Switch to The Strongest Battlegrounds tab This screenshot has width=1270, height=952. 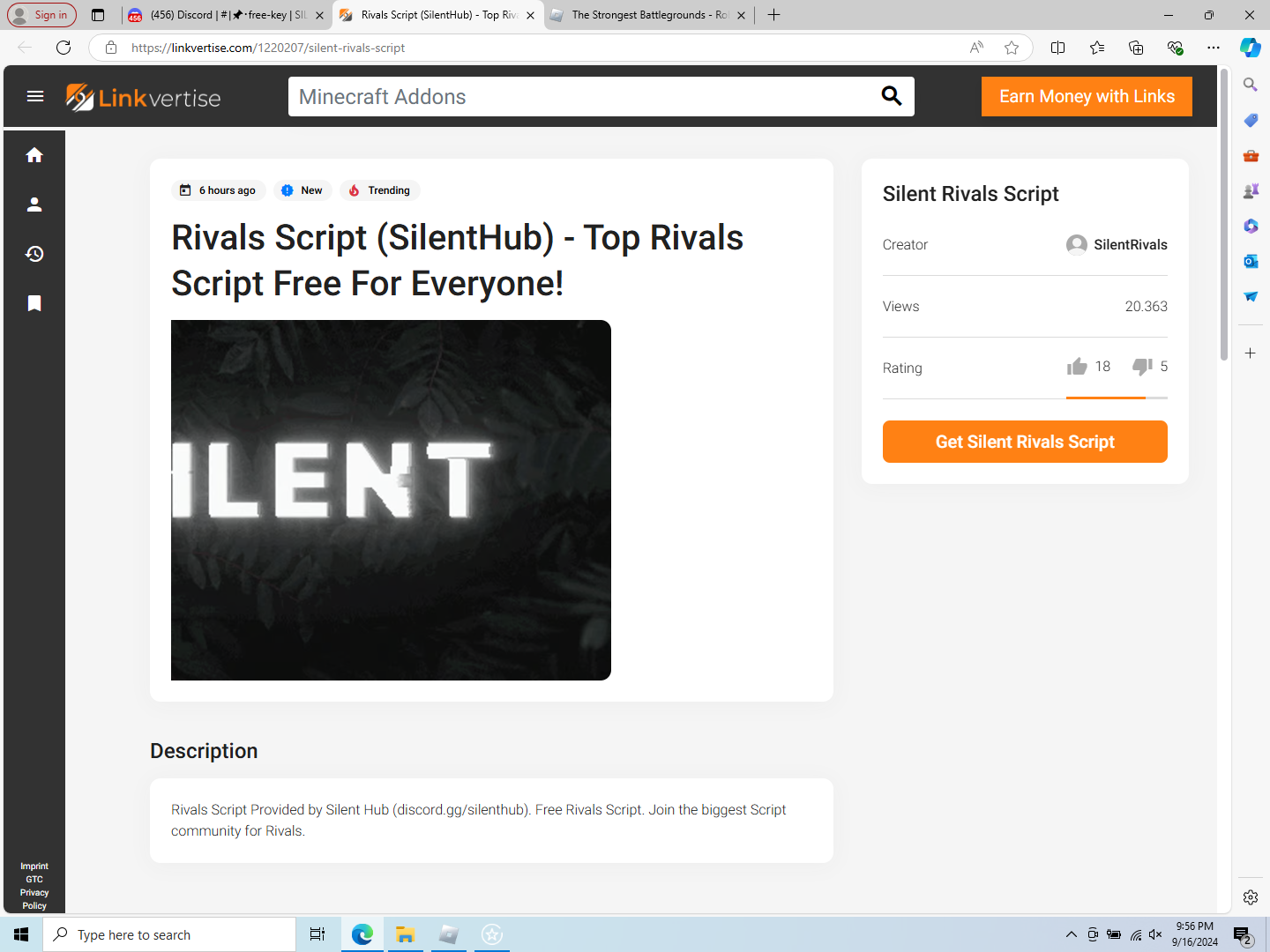(x=649, y=15)
